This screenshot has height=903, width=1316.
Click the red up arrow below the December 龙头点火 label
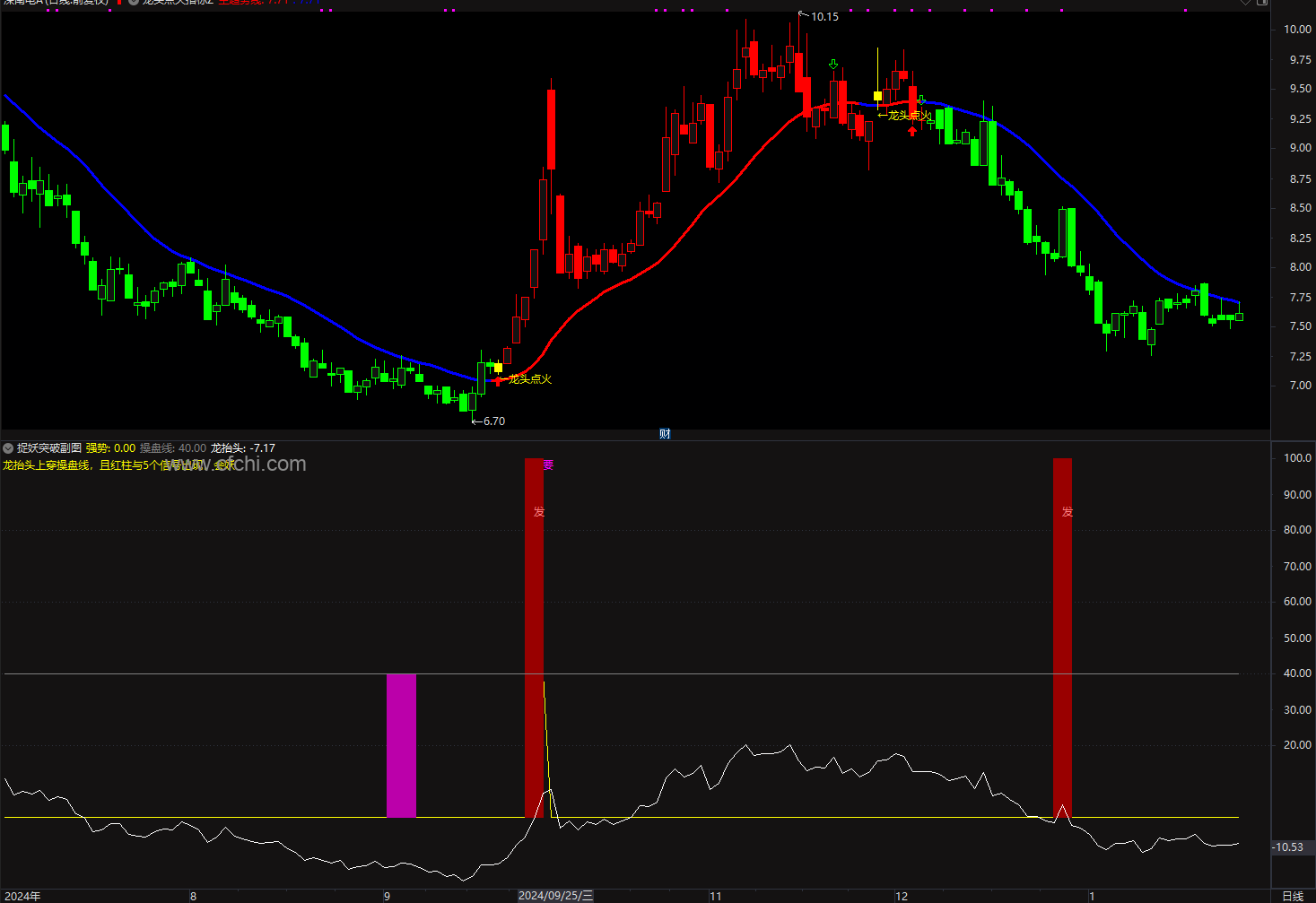[x=912, y=131]
